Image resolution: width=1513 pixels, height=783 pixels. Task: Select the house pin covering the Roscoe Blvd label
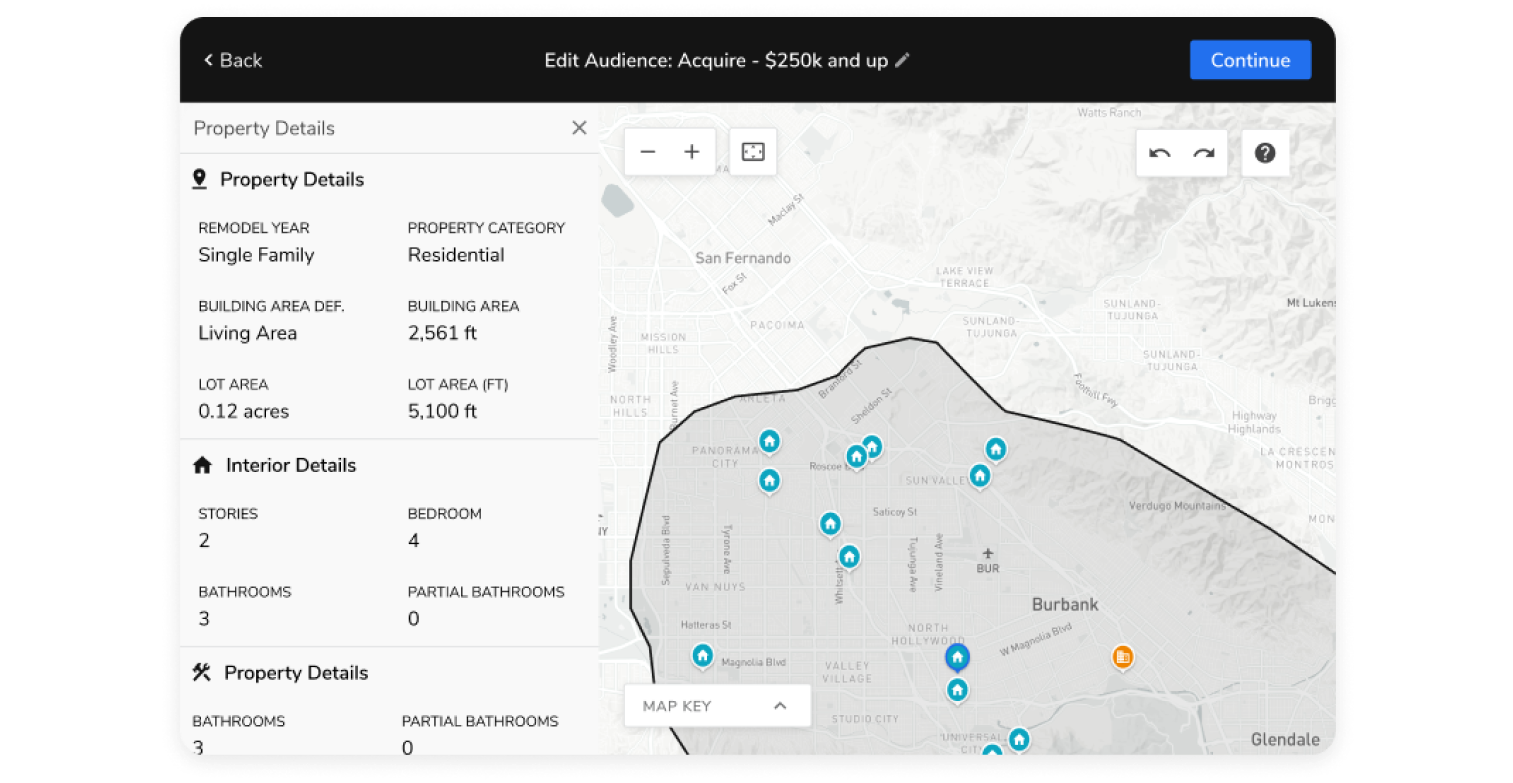(856, 456)
